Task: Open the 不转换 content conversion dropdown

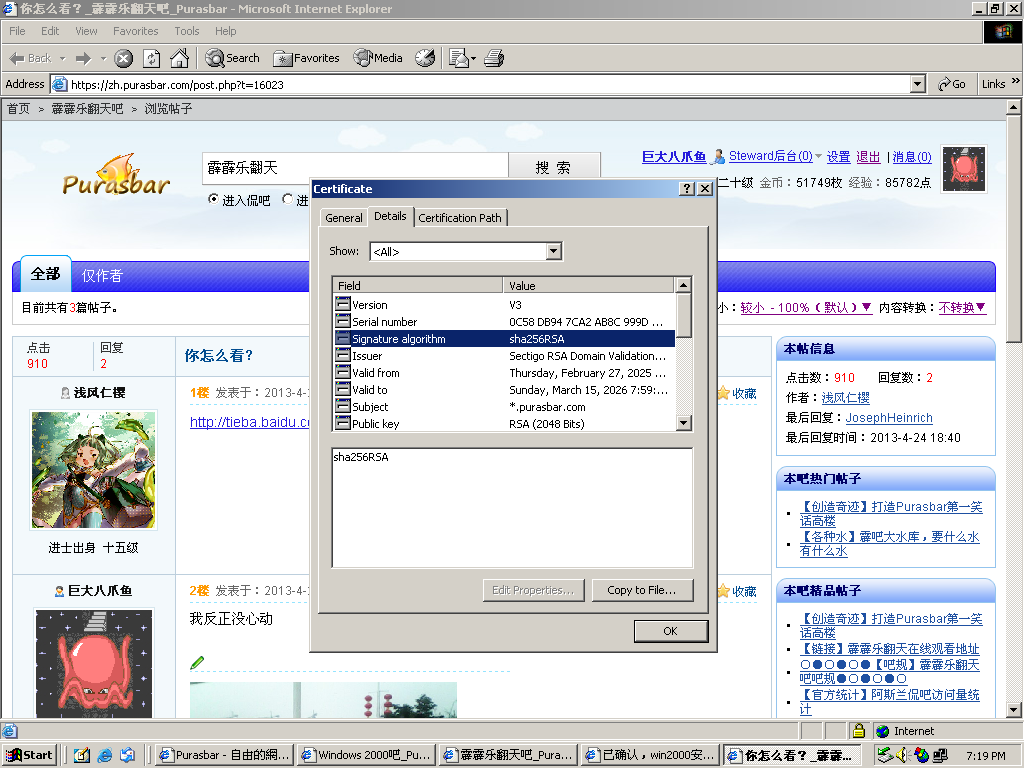Action: click(962, 308)
